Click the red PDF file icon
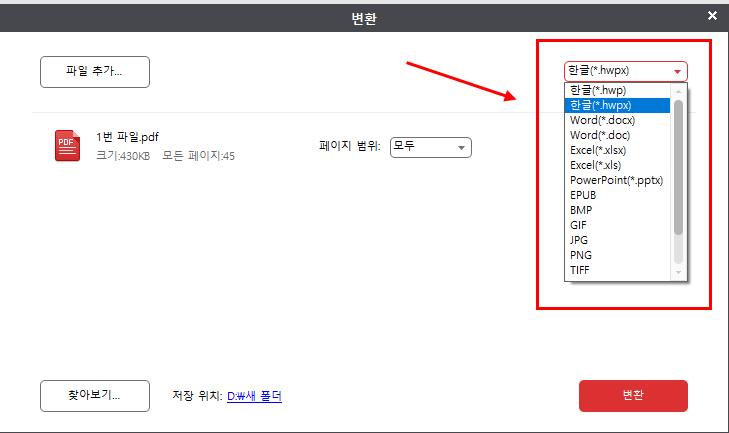This screenshot has width=729, height=433. tap(67, 146)
